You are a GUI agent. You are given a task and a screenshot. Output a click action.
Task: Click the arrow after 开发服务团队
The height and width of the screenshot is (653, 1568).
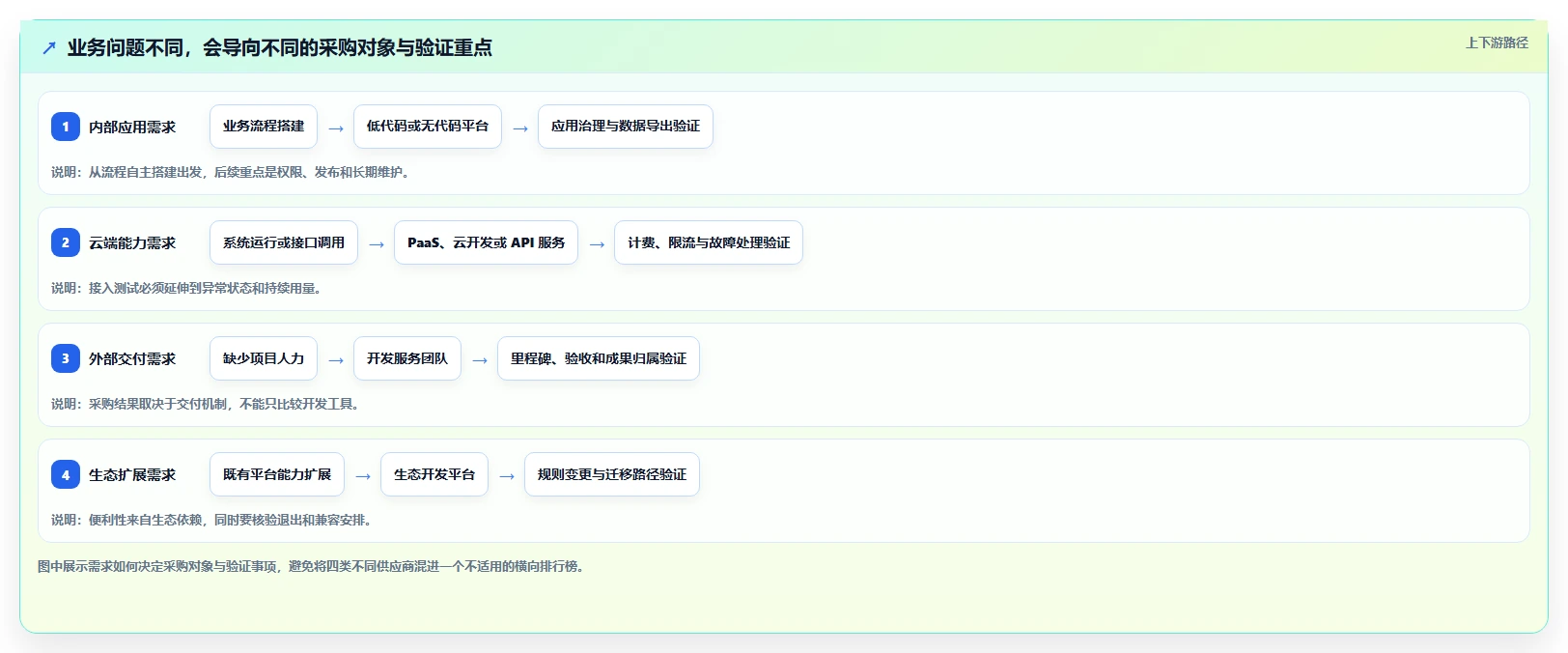480,359
